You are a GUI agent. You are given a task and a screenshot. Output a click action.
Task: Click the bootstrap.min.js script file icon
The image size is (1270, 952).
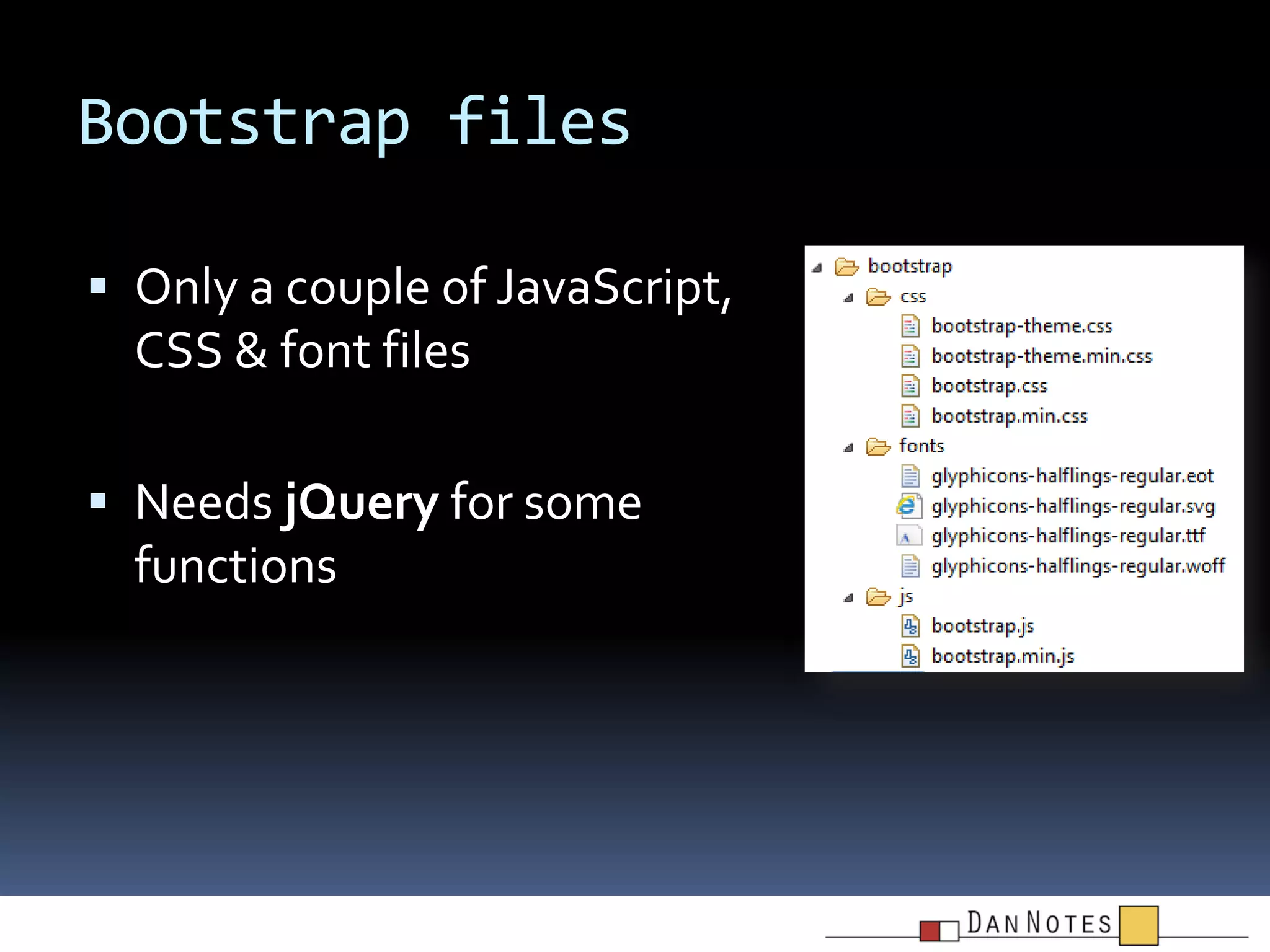(910, 656)
